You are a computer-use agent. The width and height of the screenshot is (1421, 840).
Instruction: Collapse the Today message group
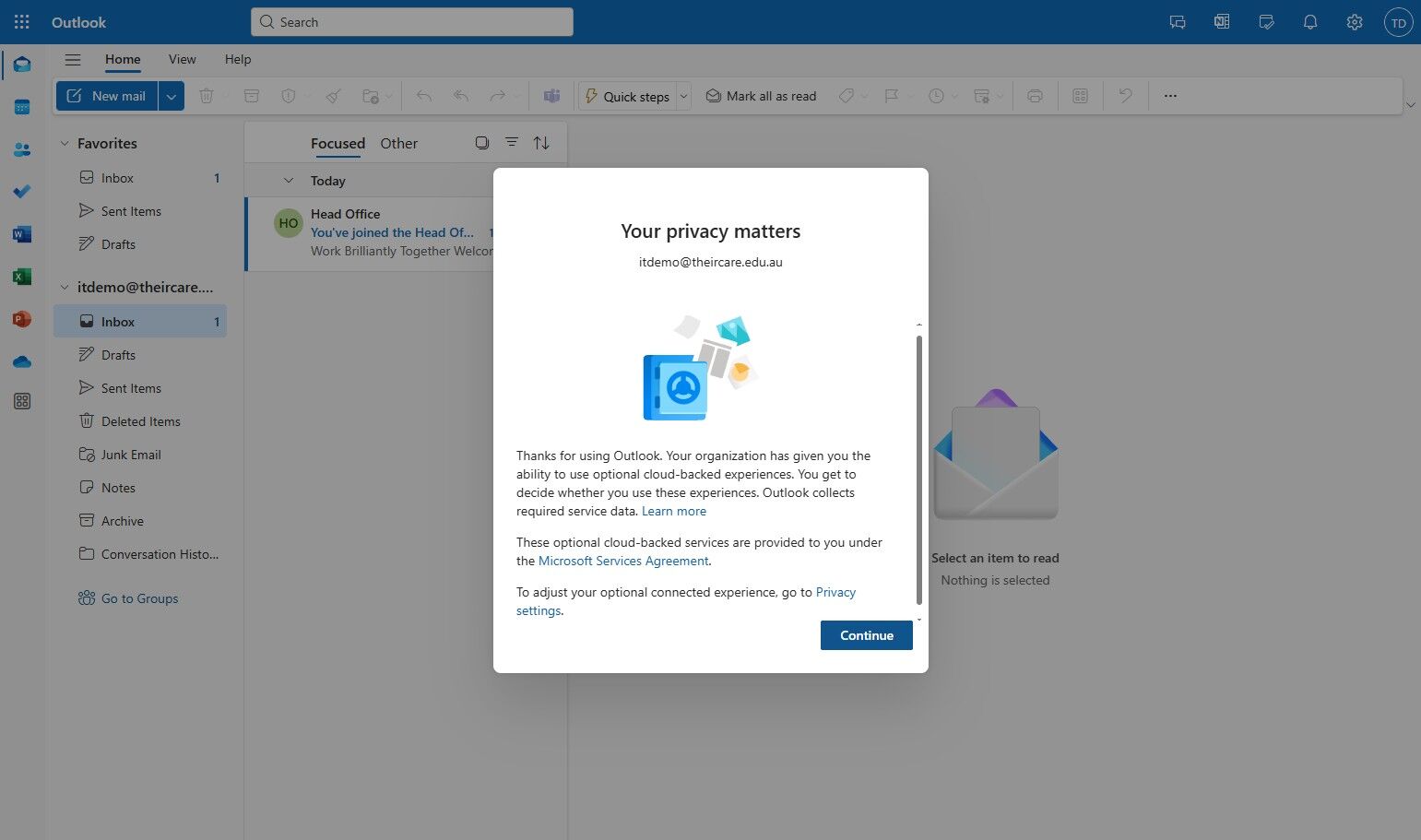point(289,181)
